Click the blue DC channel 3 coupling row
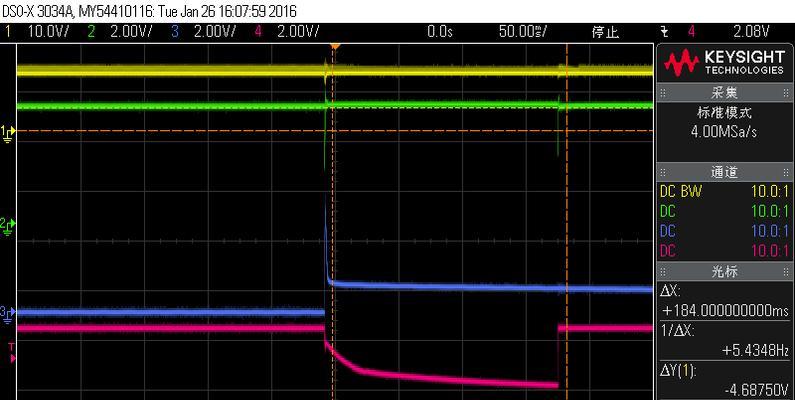This screenshot has height=400, width=795. (725, 231)
